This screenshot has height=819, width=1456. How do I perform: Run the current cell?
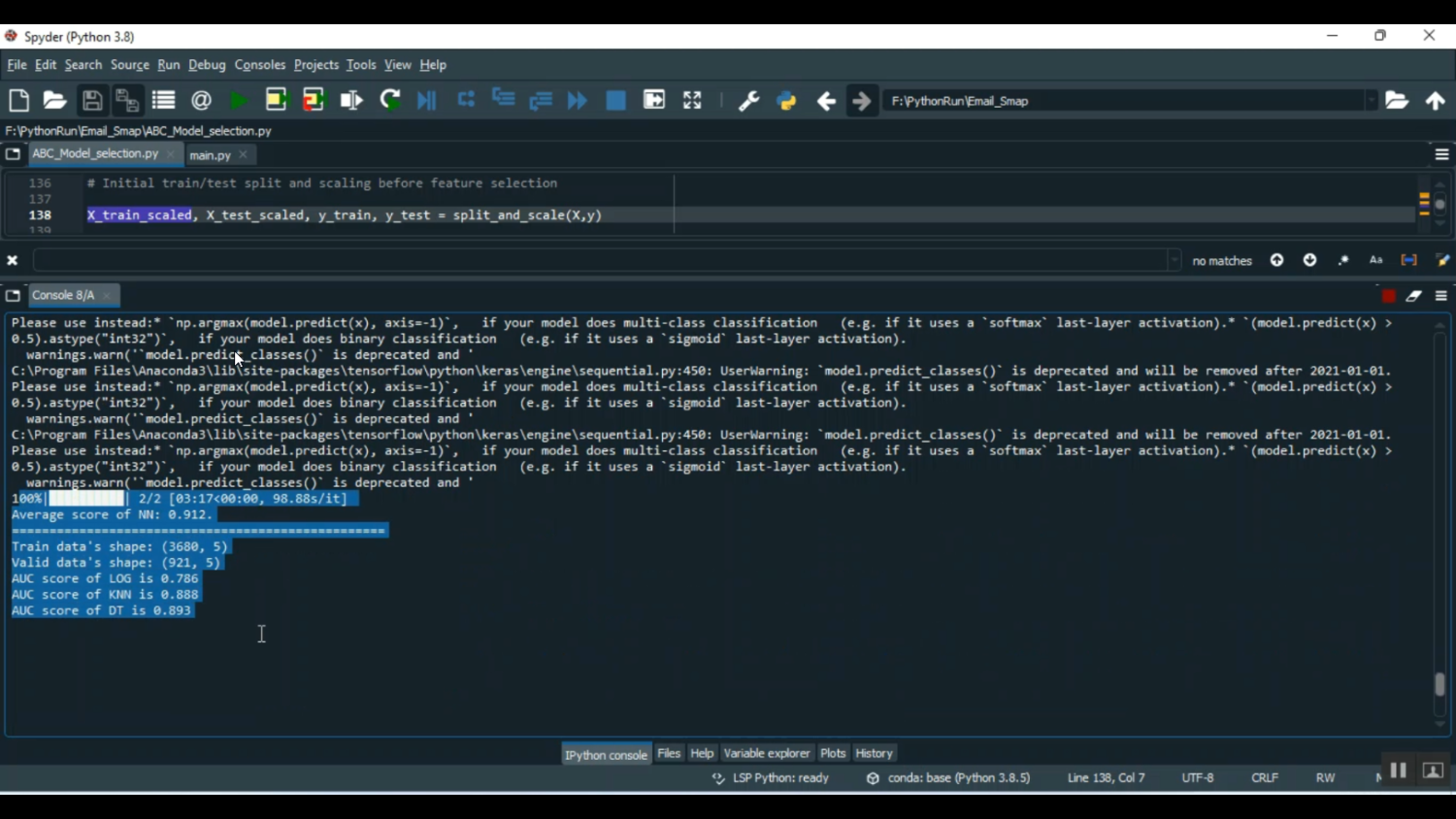[x=277, y=101]
